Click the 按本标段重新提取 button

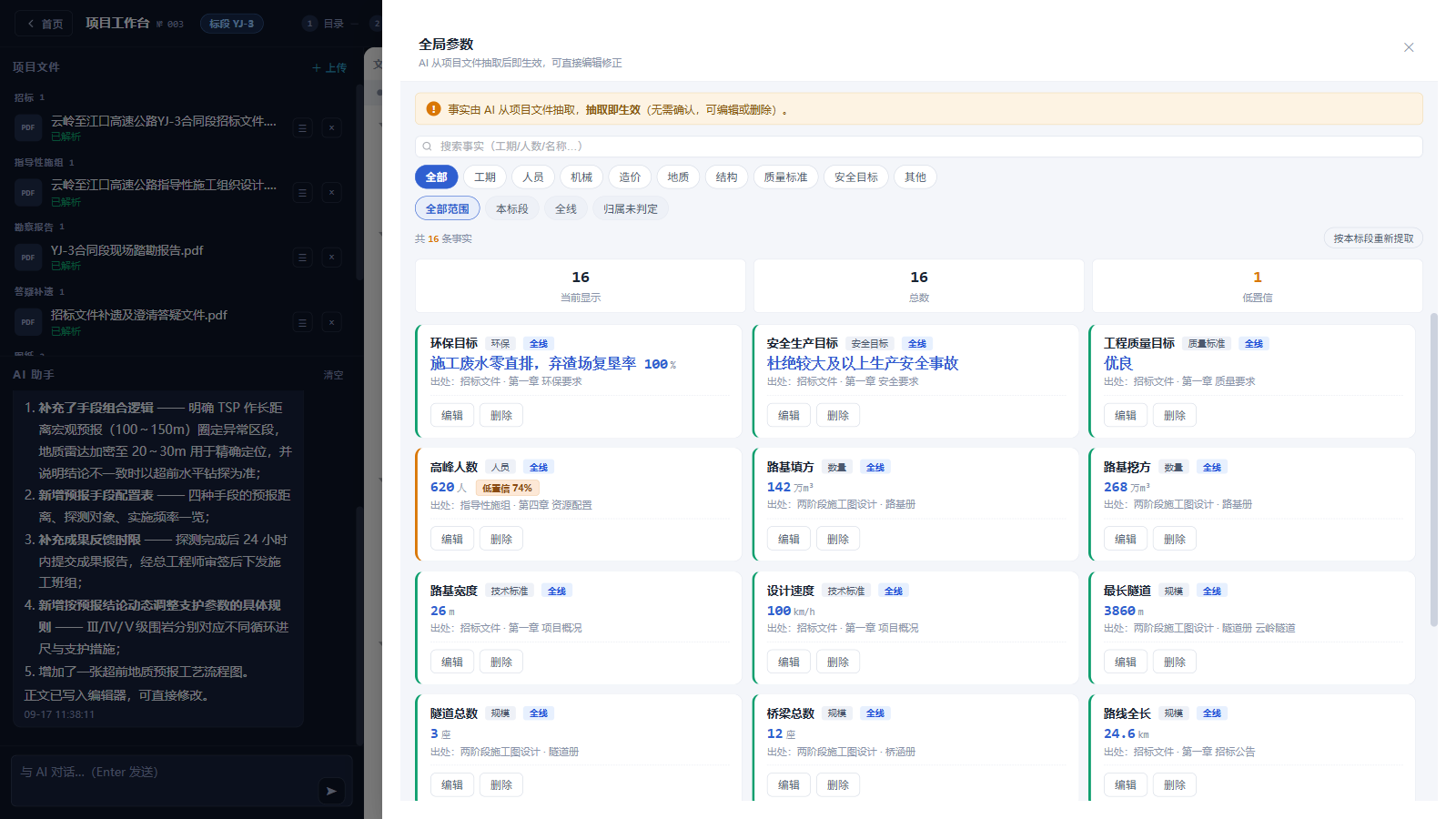[x=1373, y=238]
